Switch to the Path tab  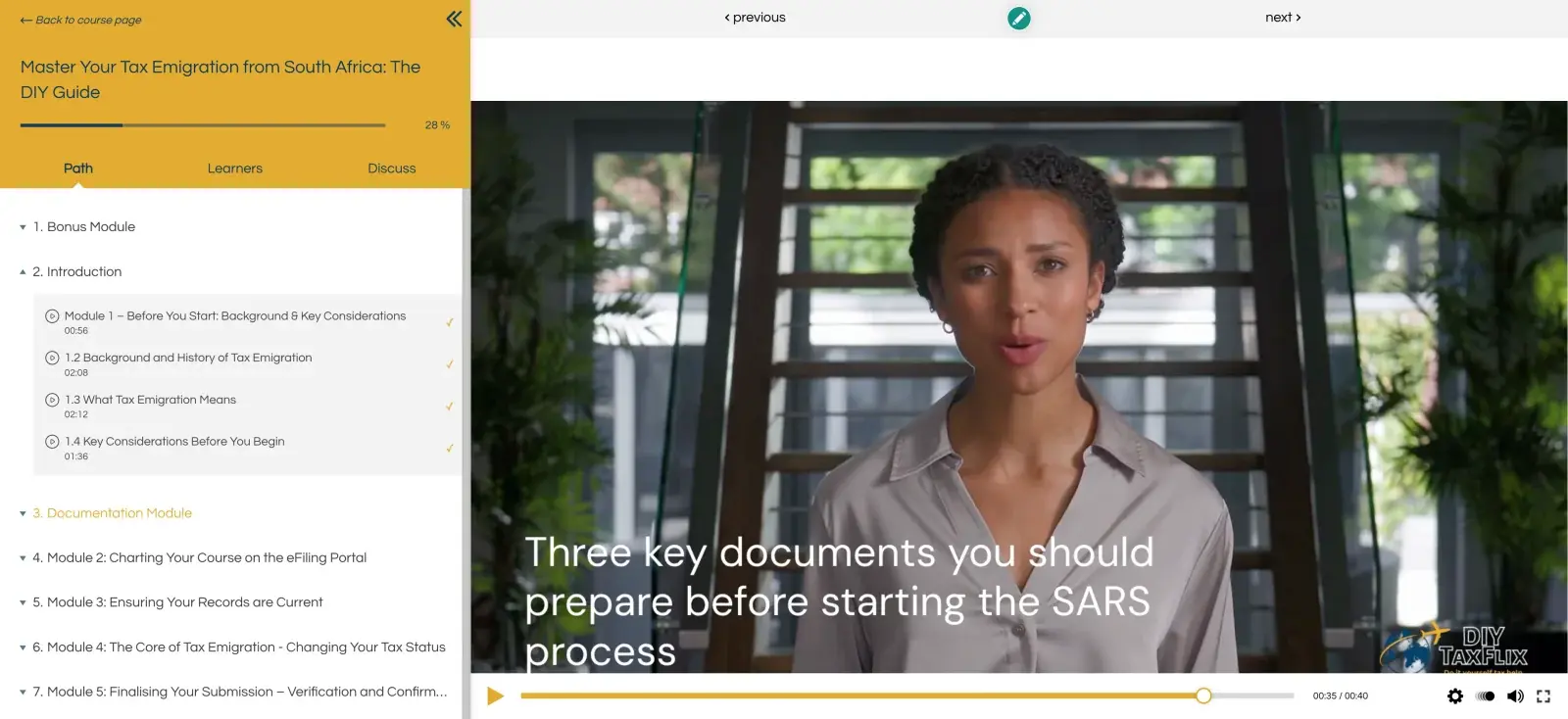(78, 168)
